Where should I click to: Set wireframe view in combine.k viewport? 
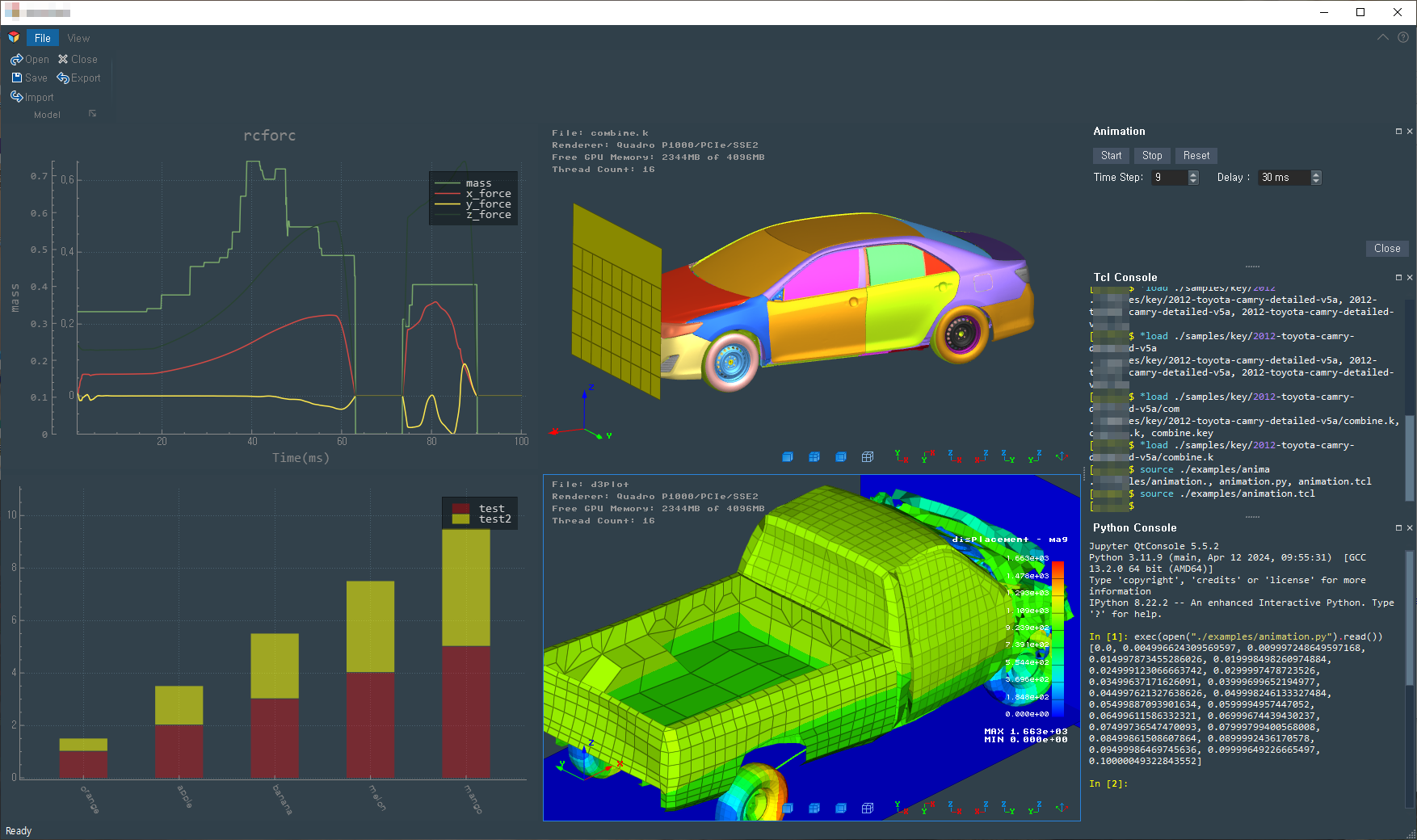pyautogui.click(x=868, y=457)
